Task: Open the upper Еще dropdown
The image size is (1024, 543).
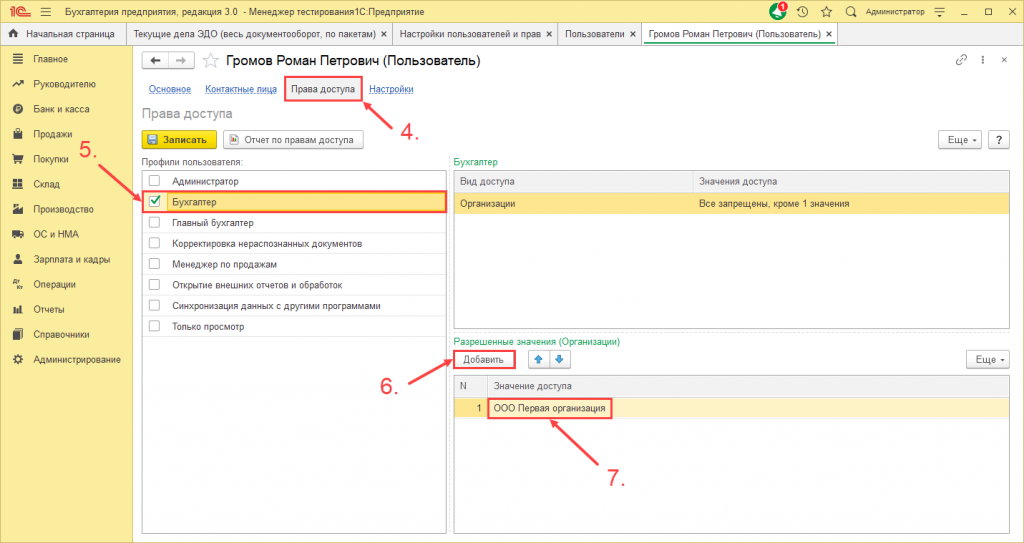Action: pyautogui.click(x=960, y=140)
